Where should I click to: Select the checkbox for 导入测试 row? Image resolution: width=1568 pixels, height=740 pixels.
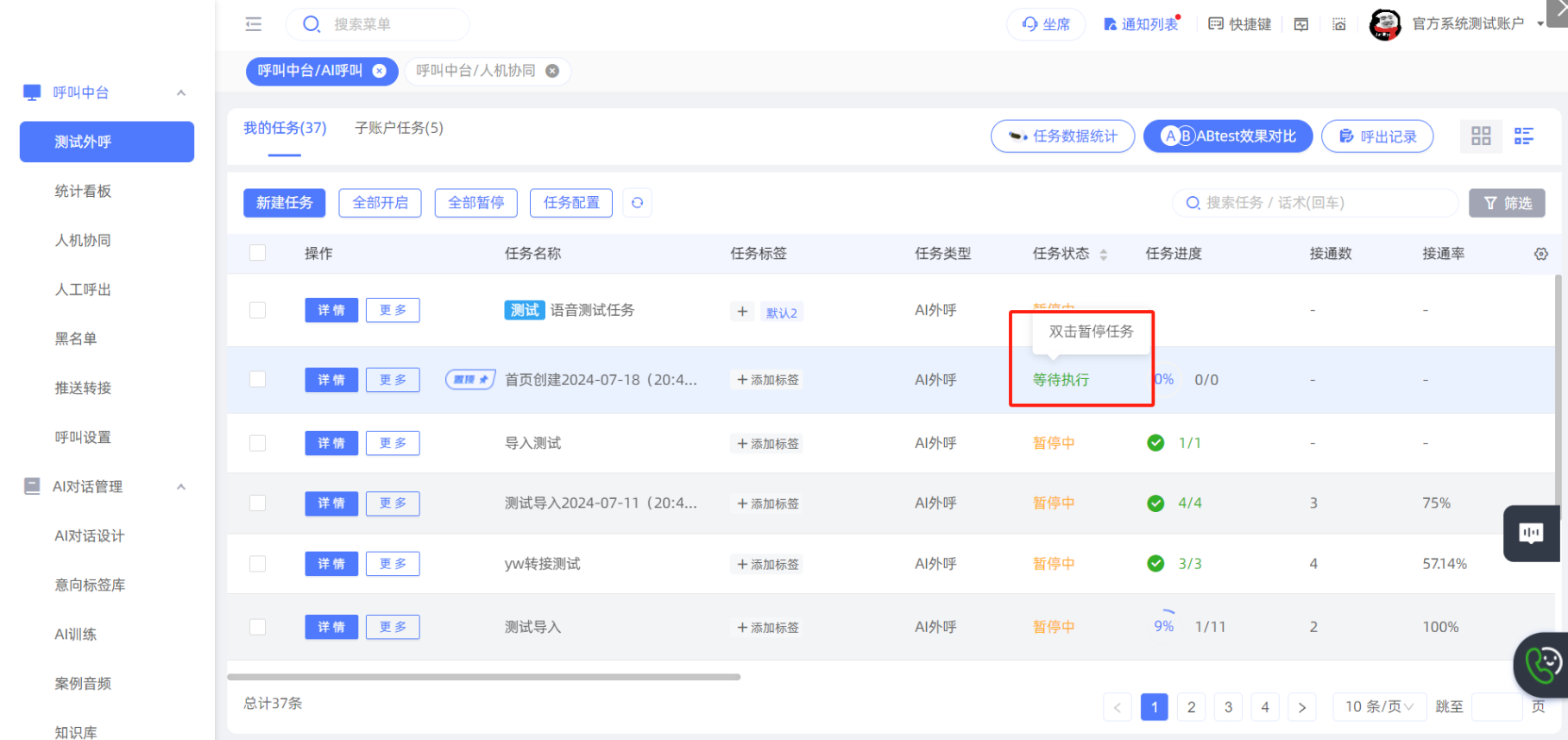[x=257, y=443]
